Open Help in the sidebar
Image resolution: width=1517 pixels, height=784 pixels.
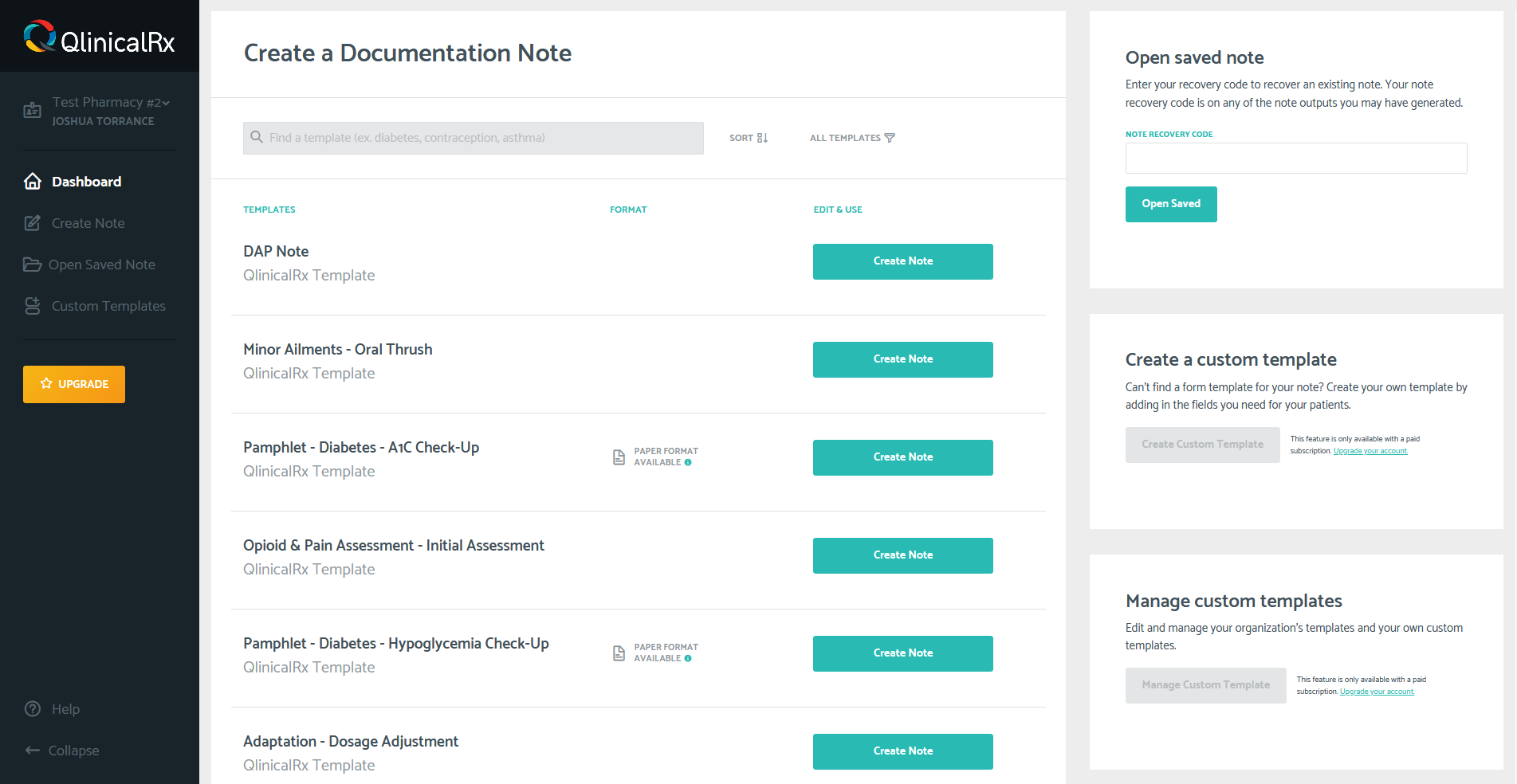click(65, 709)
